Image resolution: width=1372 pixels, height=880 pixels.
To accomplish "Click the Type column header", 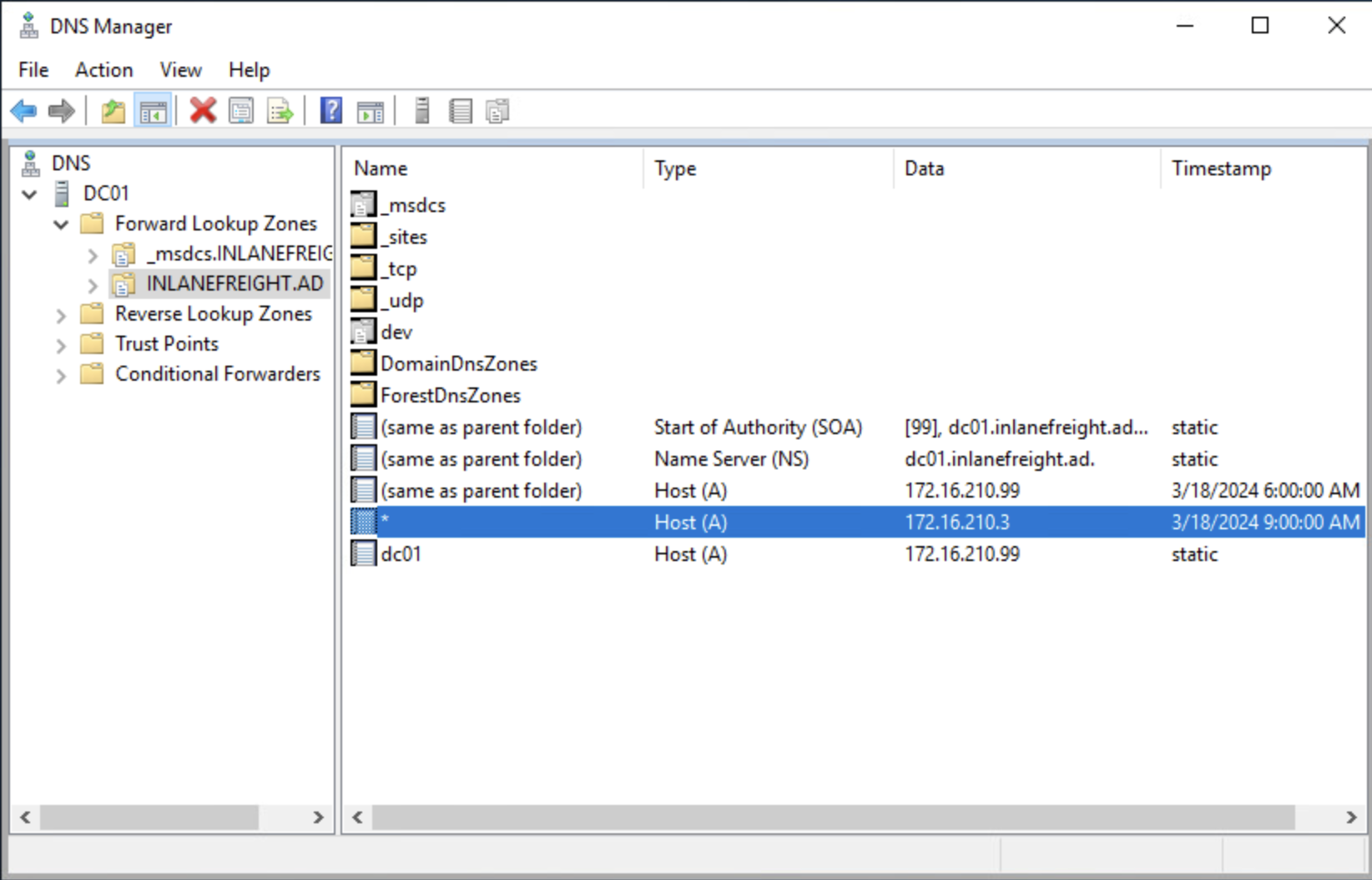I will pyautogui.click(x=675, y=169).
